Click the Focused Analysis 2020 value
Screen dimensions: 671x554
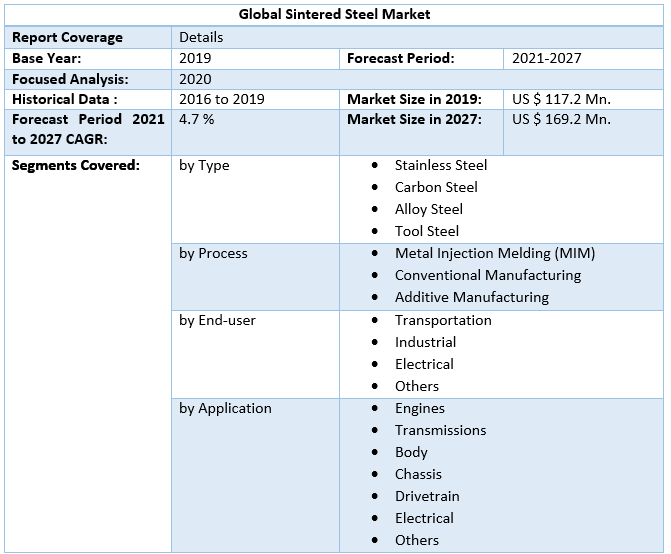click(x=195, y=79)
